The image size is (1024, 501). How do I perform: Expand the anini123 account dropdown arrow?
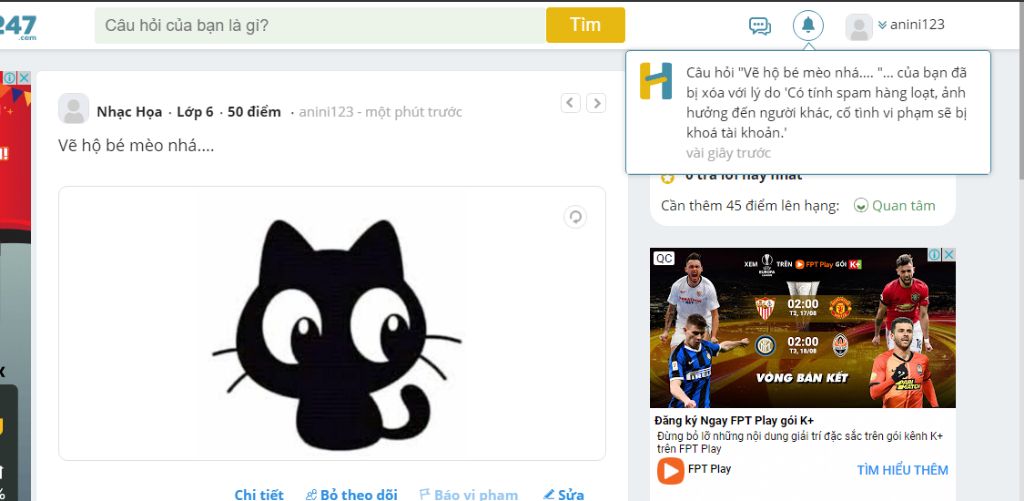point(882,25)
